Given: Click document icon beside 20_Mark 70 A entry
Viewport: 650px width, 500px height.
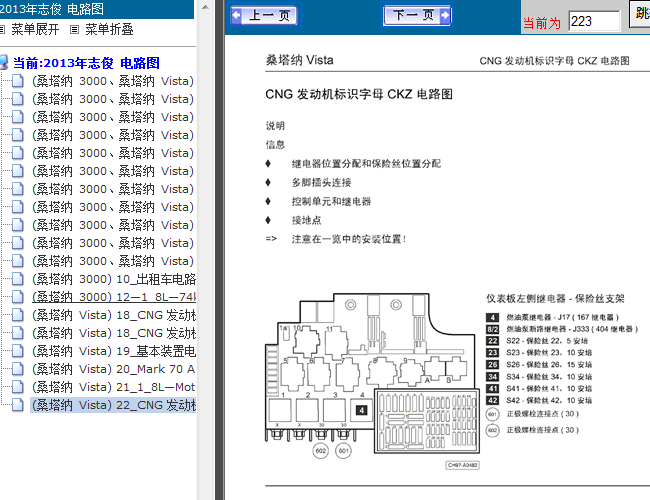Looking at the screenshot, I should click(x=18, y=369).
